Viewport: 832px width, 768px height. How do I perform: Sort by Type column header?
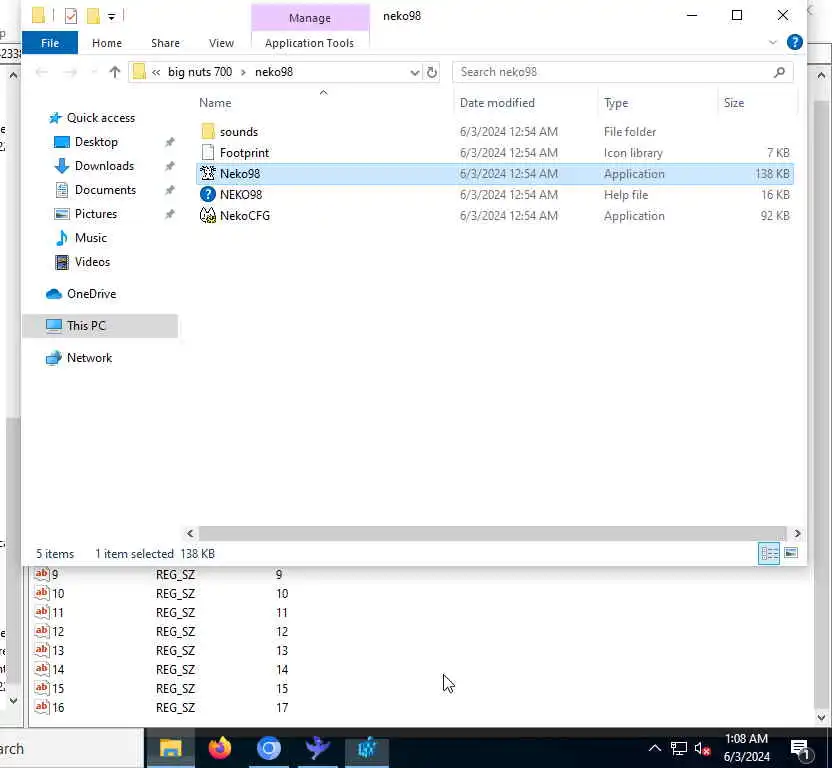[x=616, y=103]
